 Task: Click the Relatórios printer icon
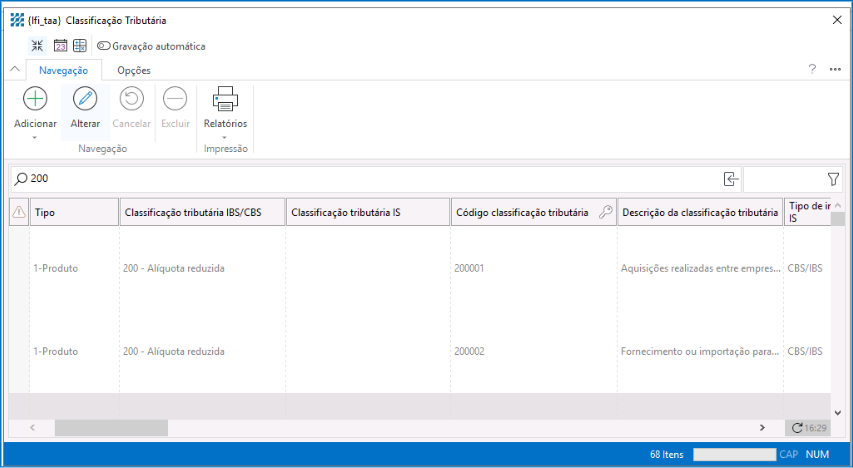coord(225,99)
